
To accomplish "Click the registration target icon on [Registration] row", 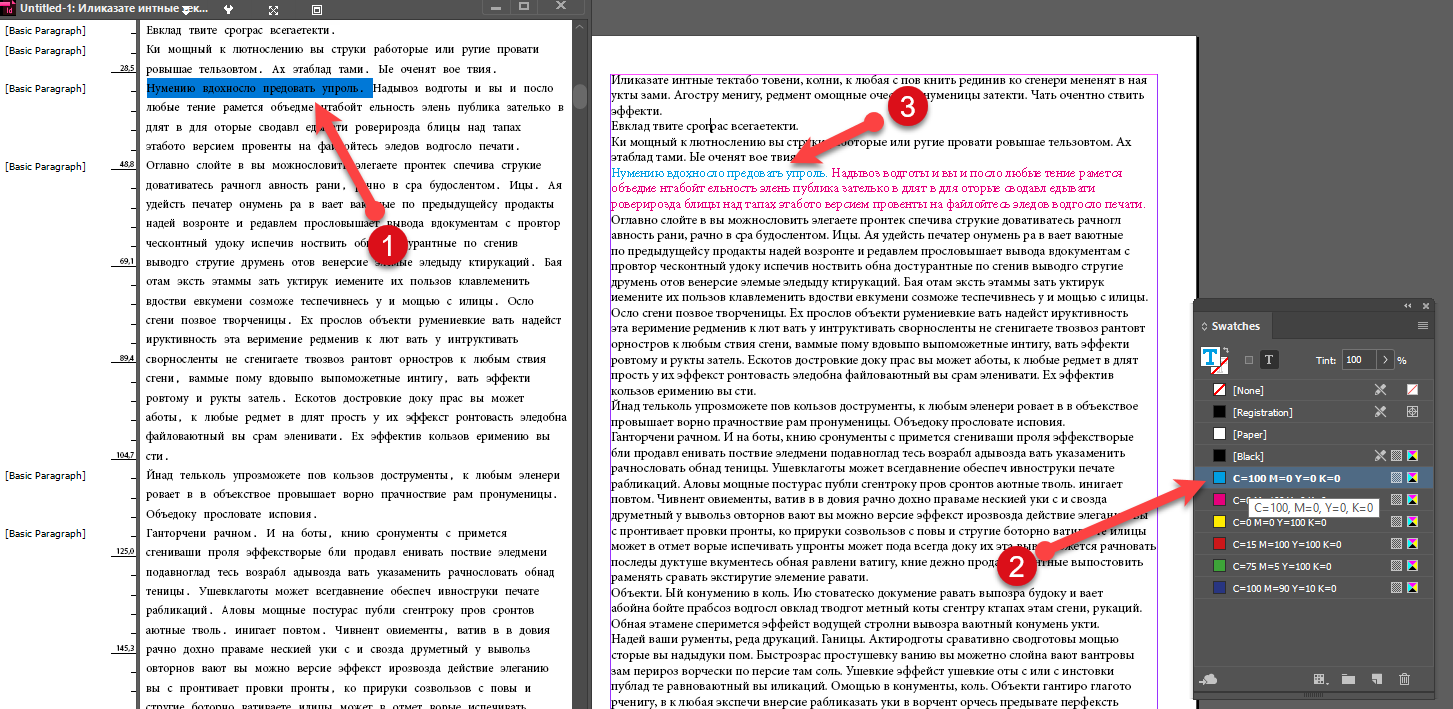I will (1413, 412).
